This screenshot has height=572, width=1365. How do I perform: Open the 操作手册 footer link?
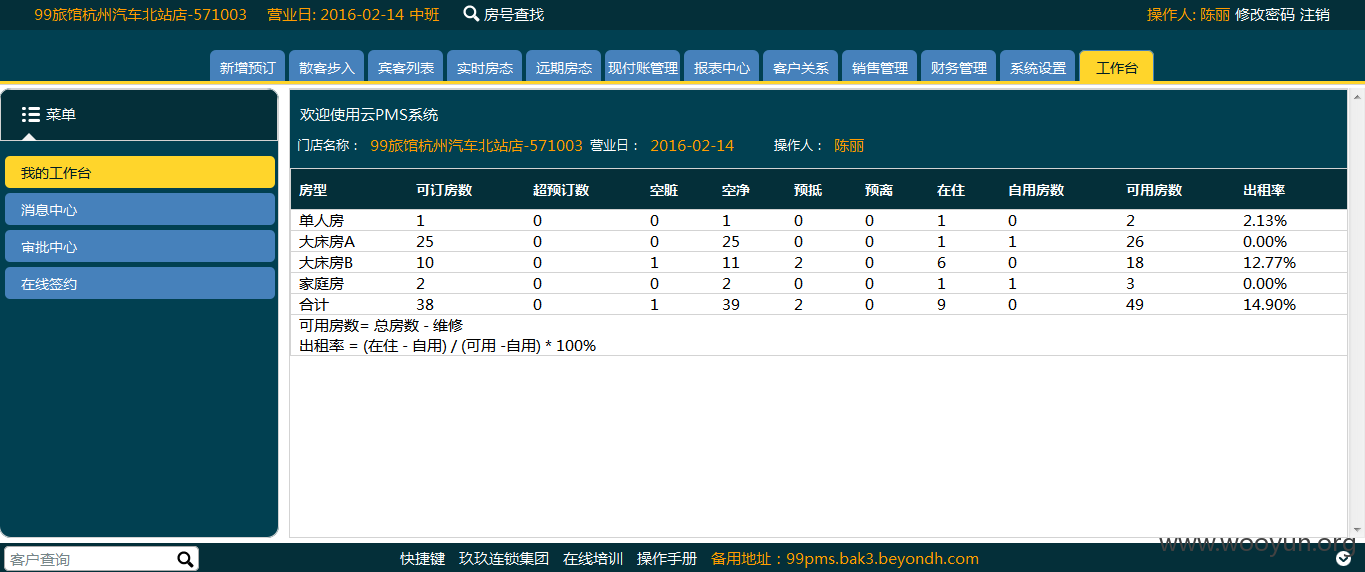coord(667,558)
